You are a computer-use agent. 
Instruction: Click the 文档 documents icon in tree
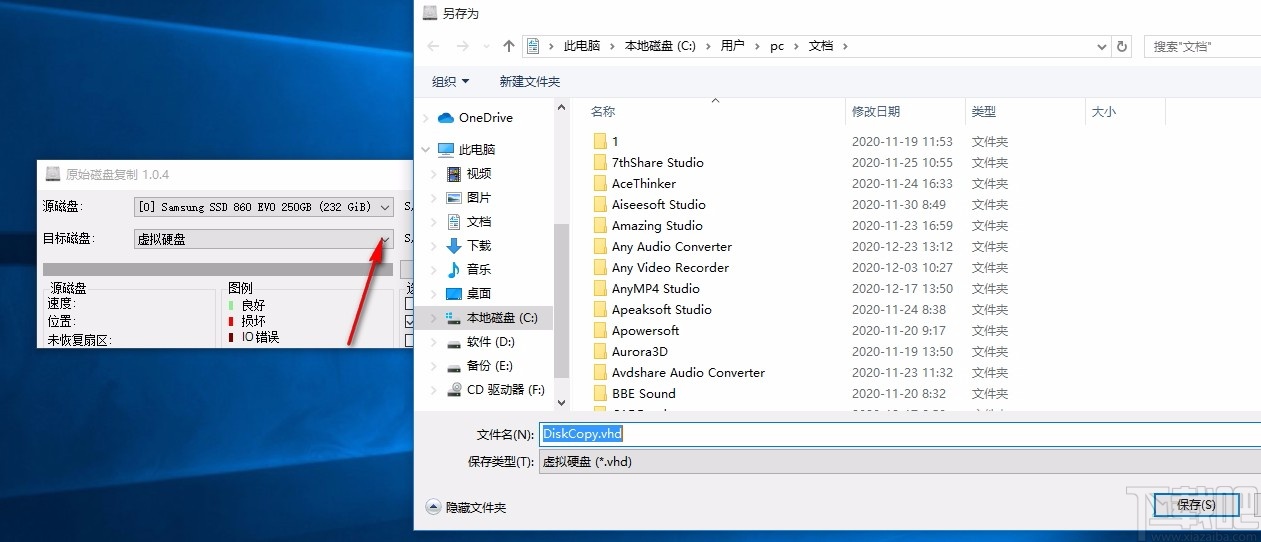tap(454, 222)
